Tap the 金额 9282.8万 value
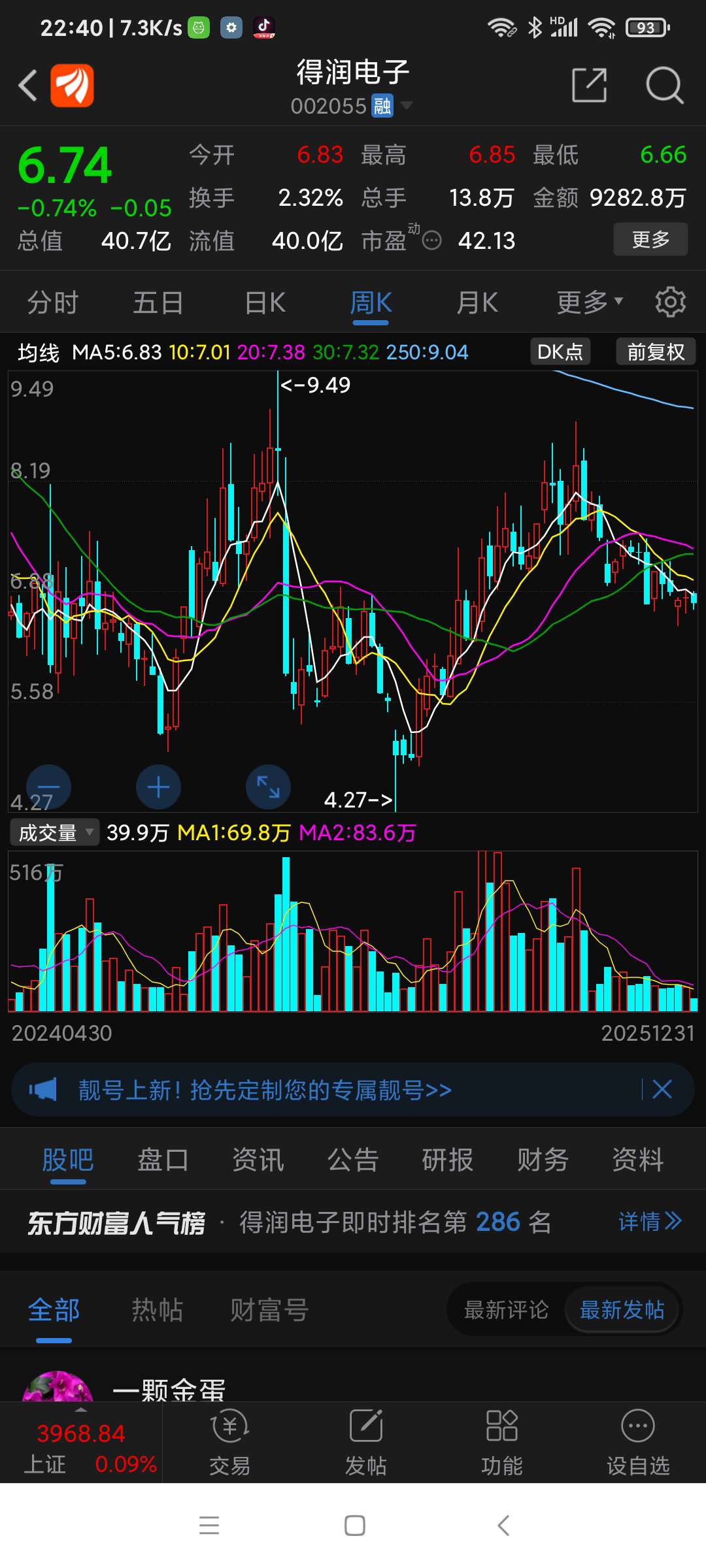Screen dimensions: 706x1568 (x=638, y=198)
